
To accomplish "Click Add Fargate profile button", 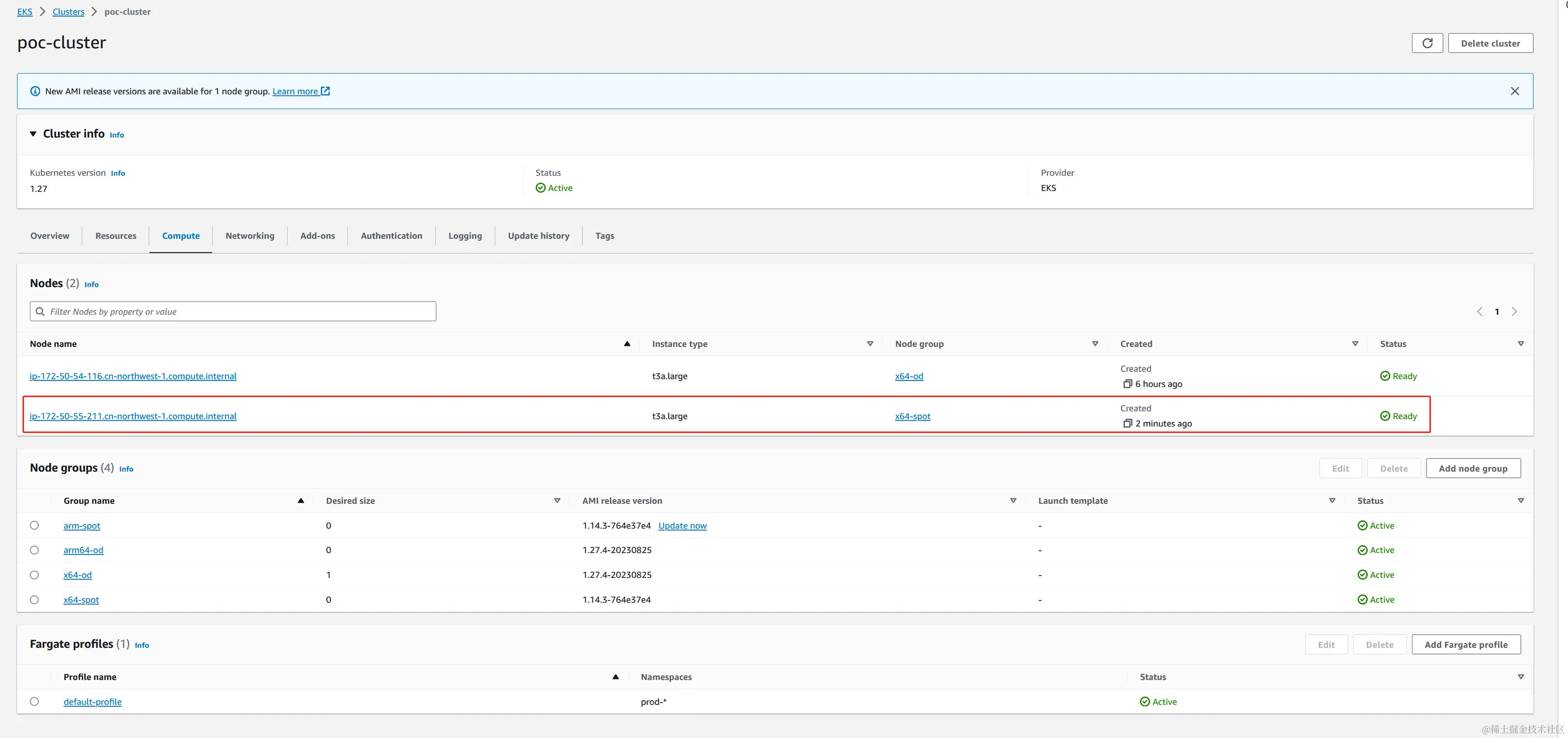I will click(1466, 645).
